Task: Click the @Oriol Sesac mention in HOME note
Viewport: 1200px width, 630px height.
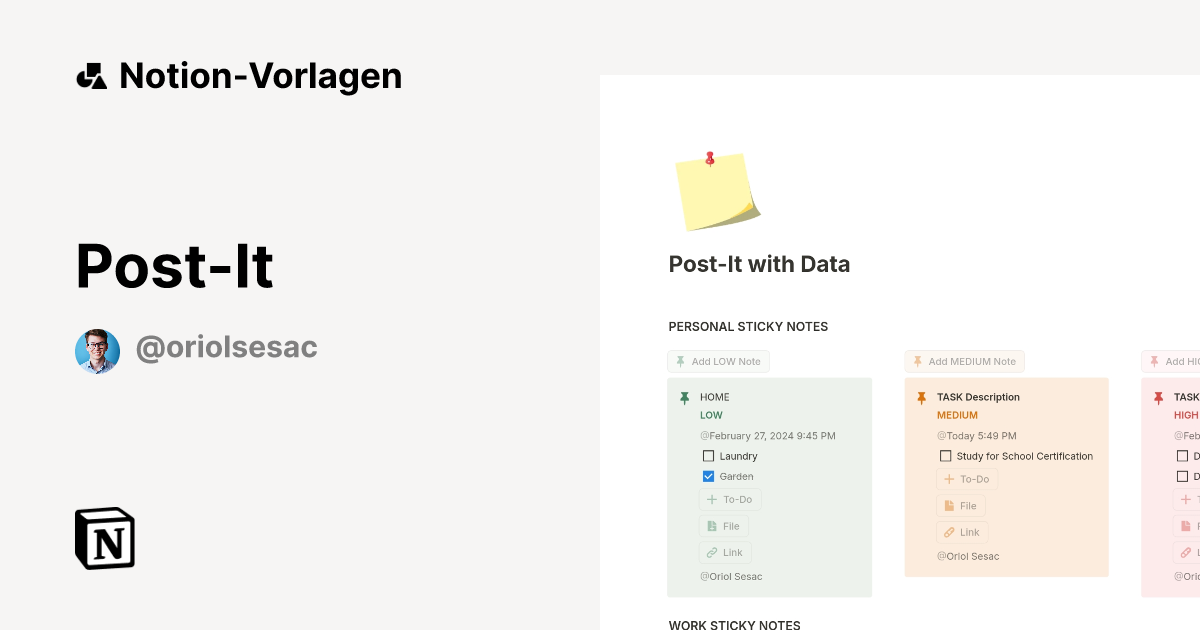Action: 731,576
